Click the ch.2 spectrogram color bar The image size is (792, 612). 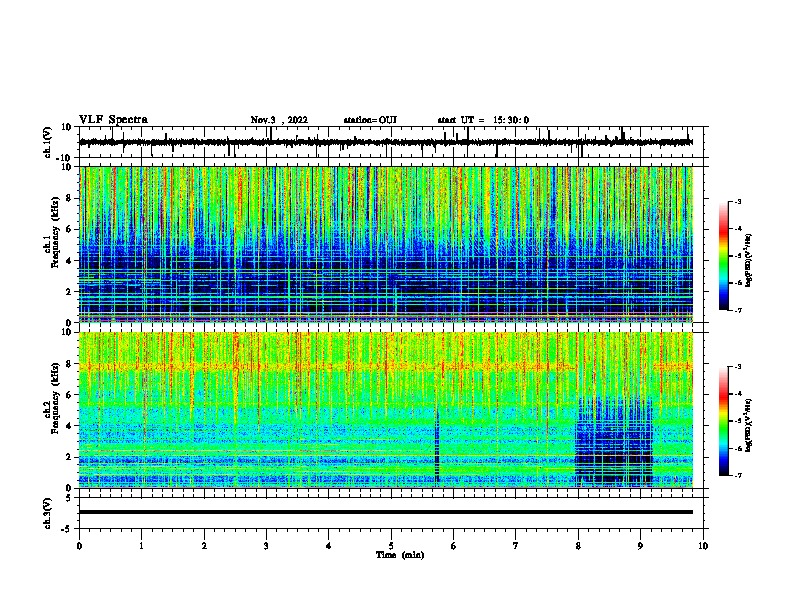tap(723, 421)
